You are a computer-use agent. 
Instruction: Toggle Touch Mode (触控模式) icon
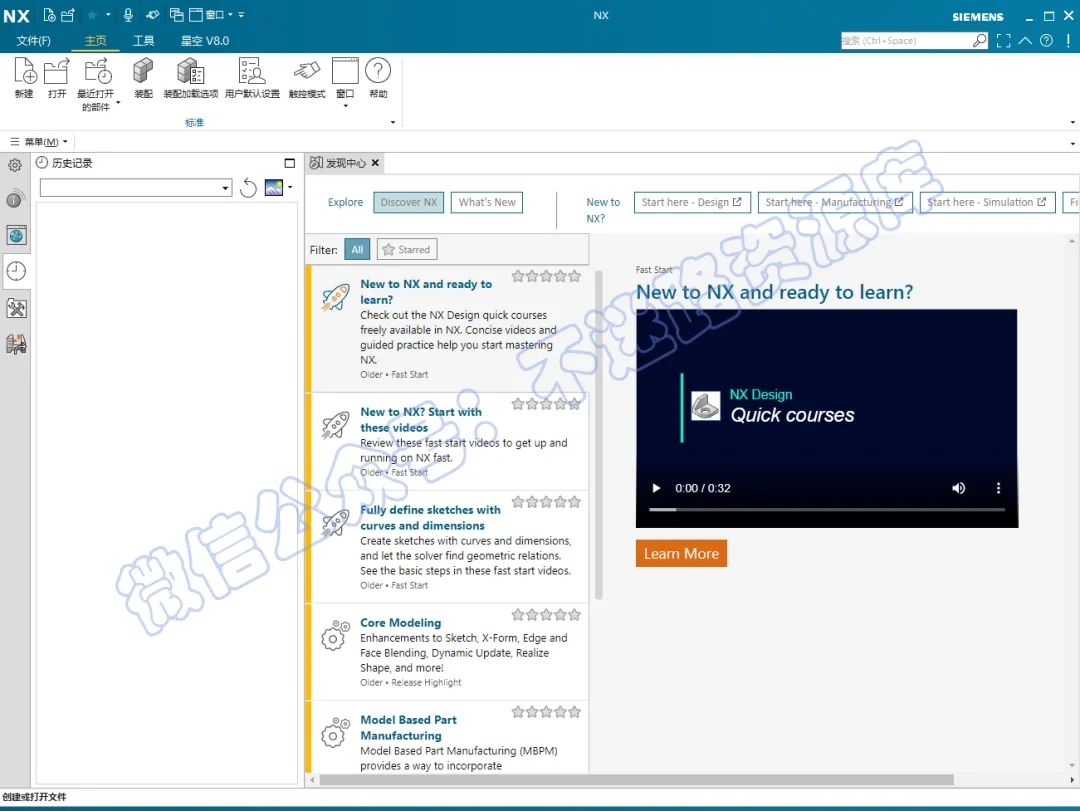[x=307, y=71]
